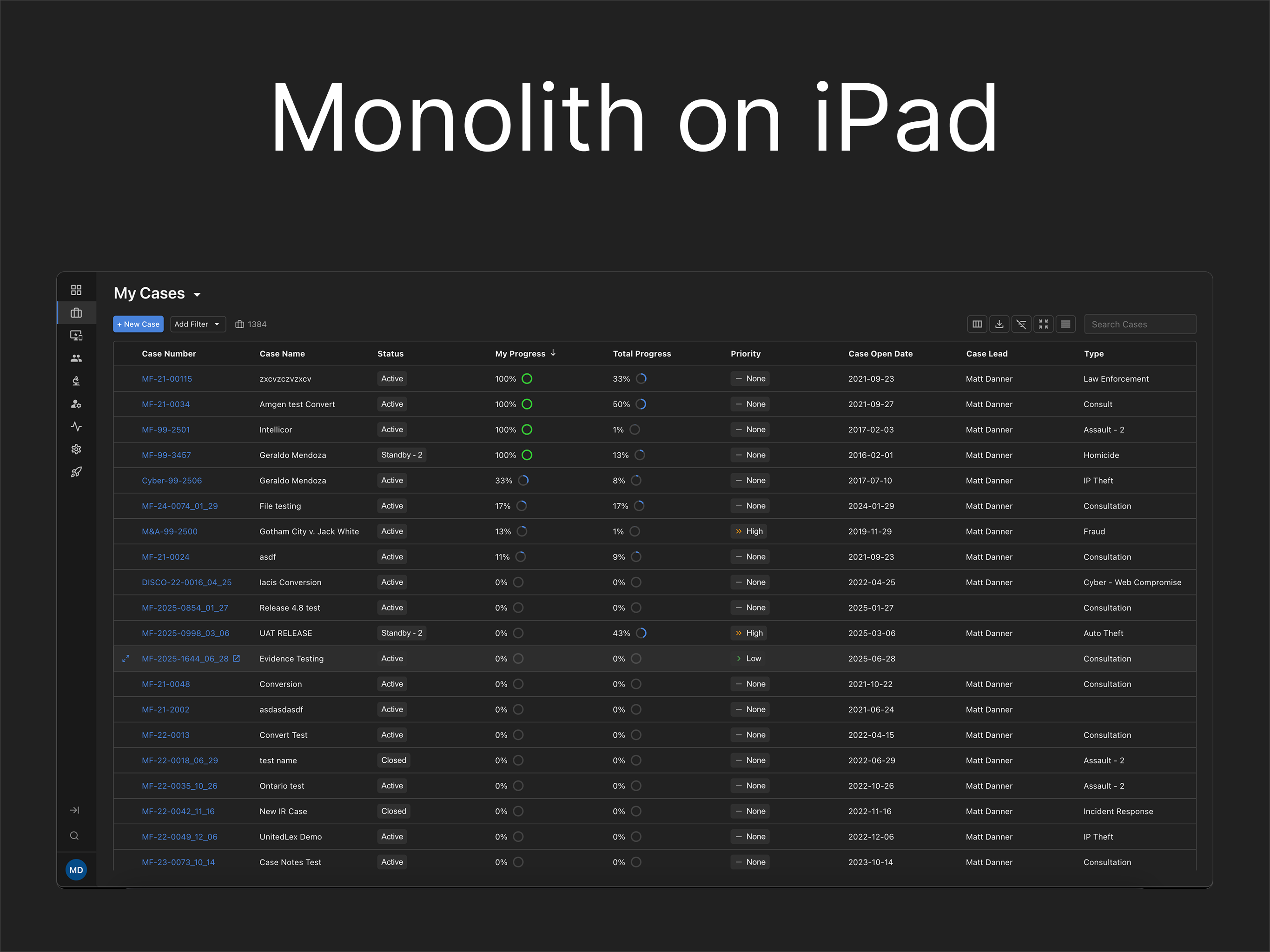1270x952 pixels.
Task: Select the 'Law Enforcement' type cell
Action: pos(1116,379)
